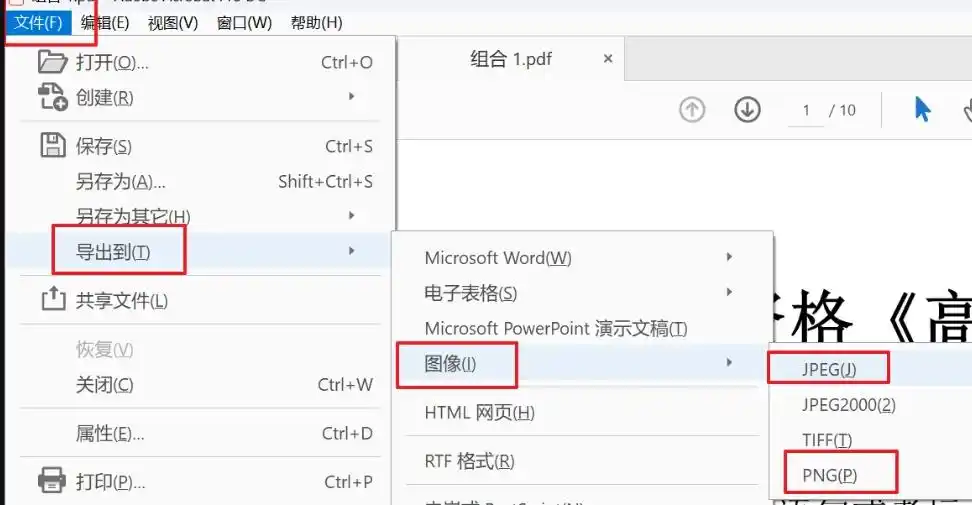Expand the 电子表格(S) submenu arrow
Viewport: 972px width, 505px height.
tap(729, 292)
